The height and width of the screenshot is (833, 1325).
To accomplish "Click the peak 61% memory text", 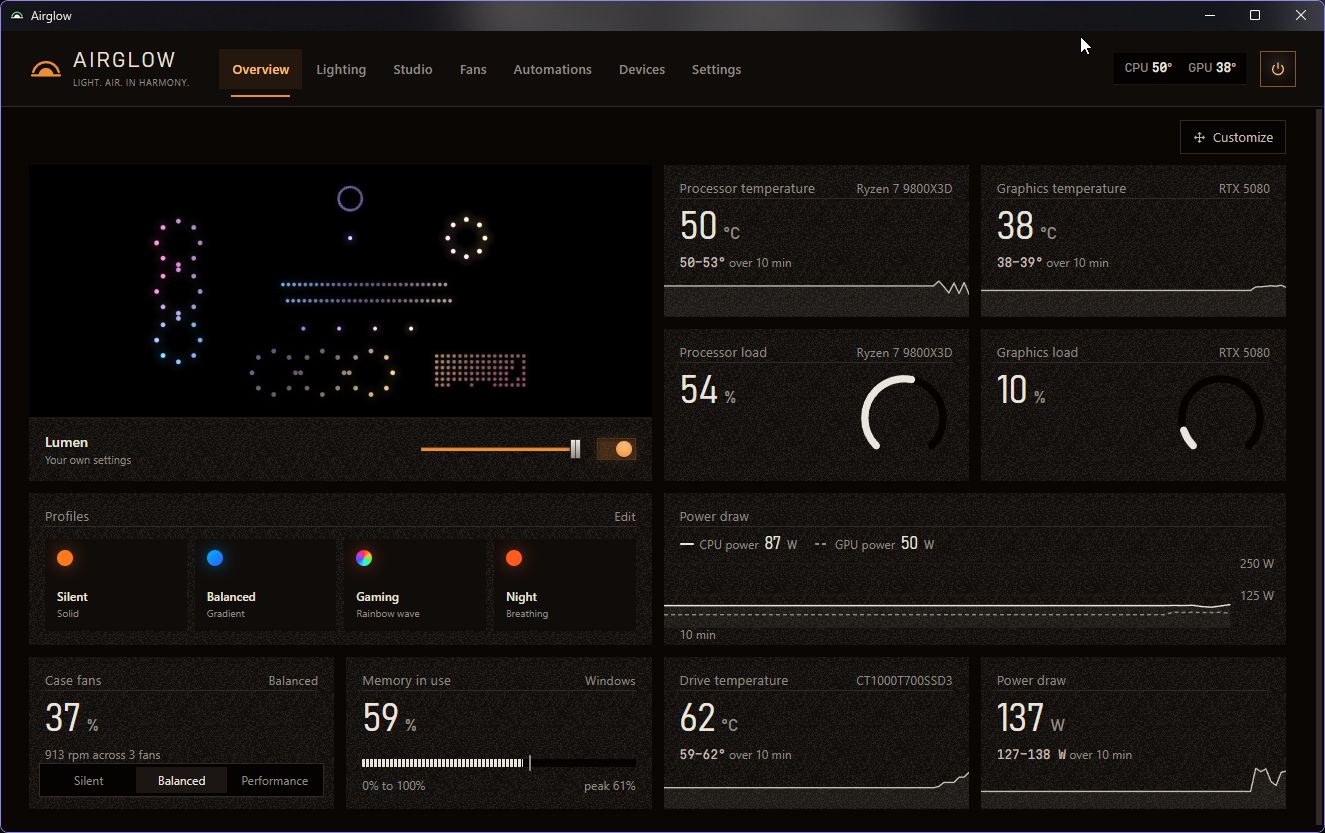I will click(x=610, y=786).
